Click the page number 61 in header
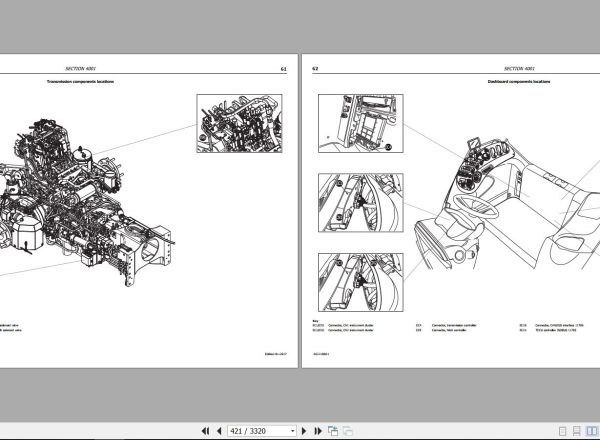 pyautogui.click(x=284, y=69)
